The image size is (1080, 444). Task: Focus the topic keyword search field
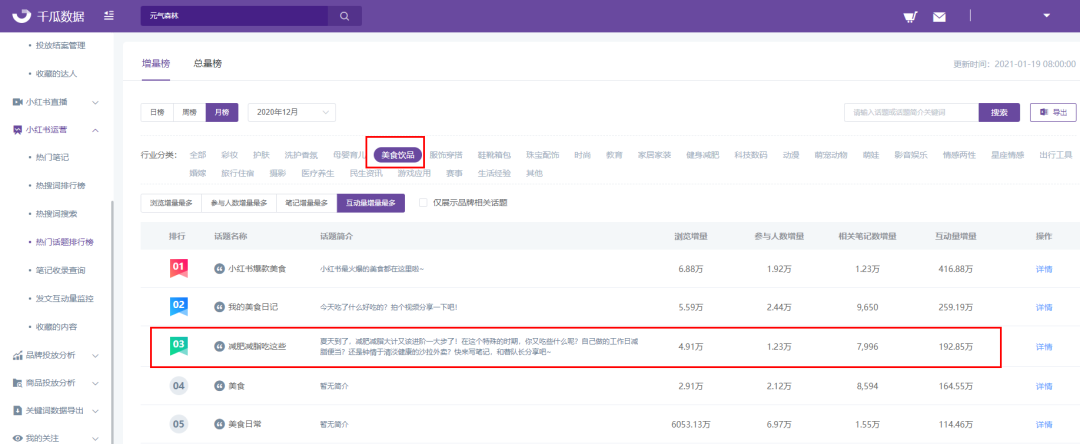pos(911,112)
